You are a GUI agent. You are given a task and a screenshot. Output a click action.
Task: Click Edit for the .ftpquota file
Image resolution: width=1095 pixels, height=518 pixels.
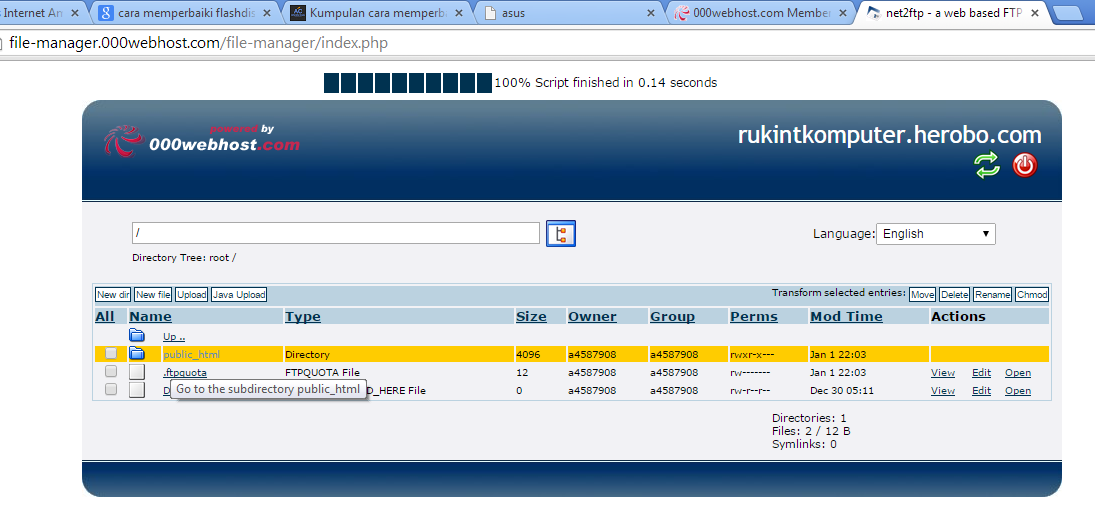981,373
